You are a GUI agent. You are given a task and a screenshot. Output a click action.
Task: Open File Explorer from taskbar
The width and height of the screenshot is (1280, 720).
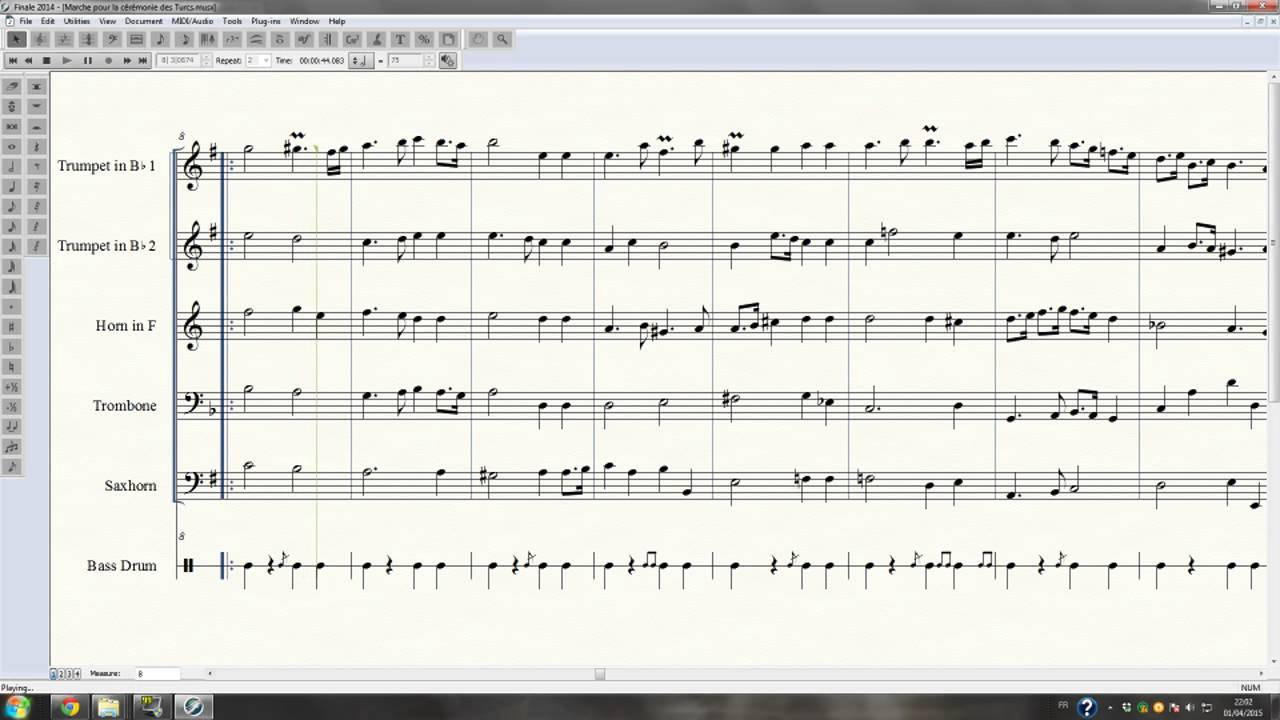108,707
